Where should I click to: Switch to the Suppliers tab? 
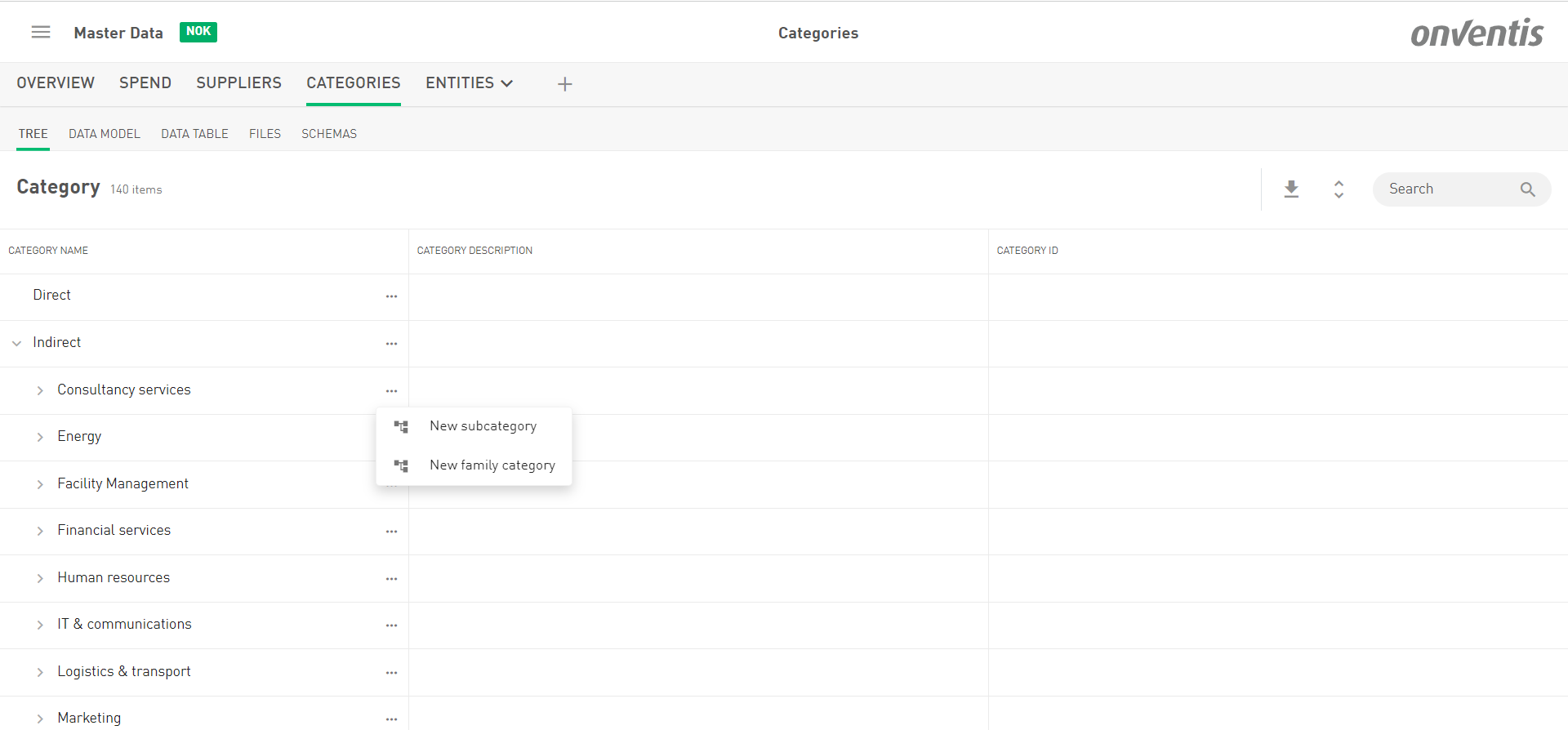pyautogui.click(x=238, y=83)
